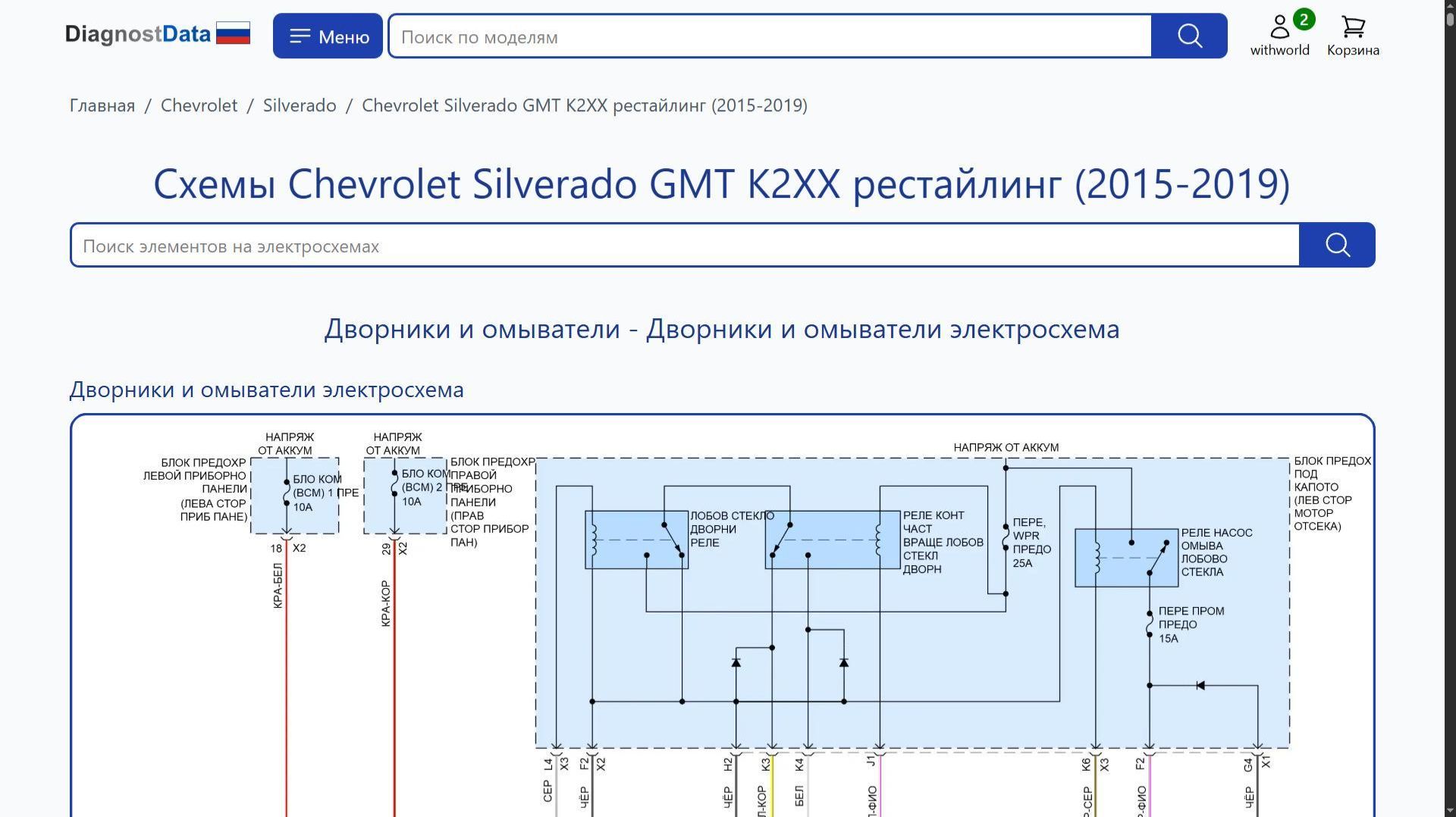The image size is (1456, 817).
Task: Click the Схемы Chevrolet Silverado page heading
Action: click(722, 183)
